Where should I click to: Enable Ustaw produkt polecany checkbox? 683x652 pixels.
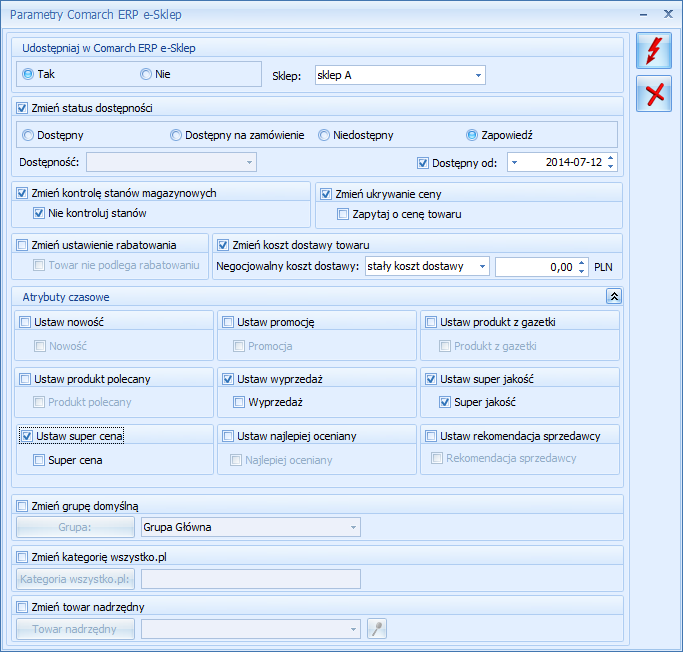click(x=25, y=379)
